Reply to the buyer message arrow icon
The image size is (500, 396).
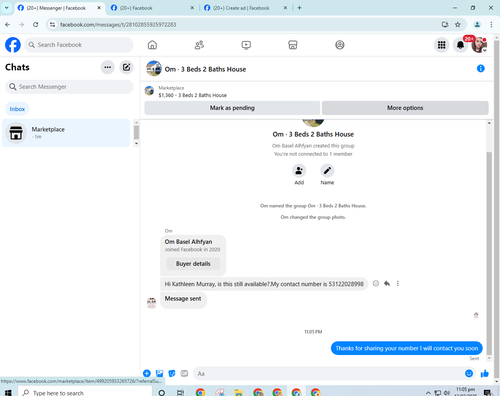[387, 284]
